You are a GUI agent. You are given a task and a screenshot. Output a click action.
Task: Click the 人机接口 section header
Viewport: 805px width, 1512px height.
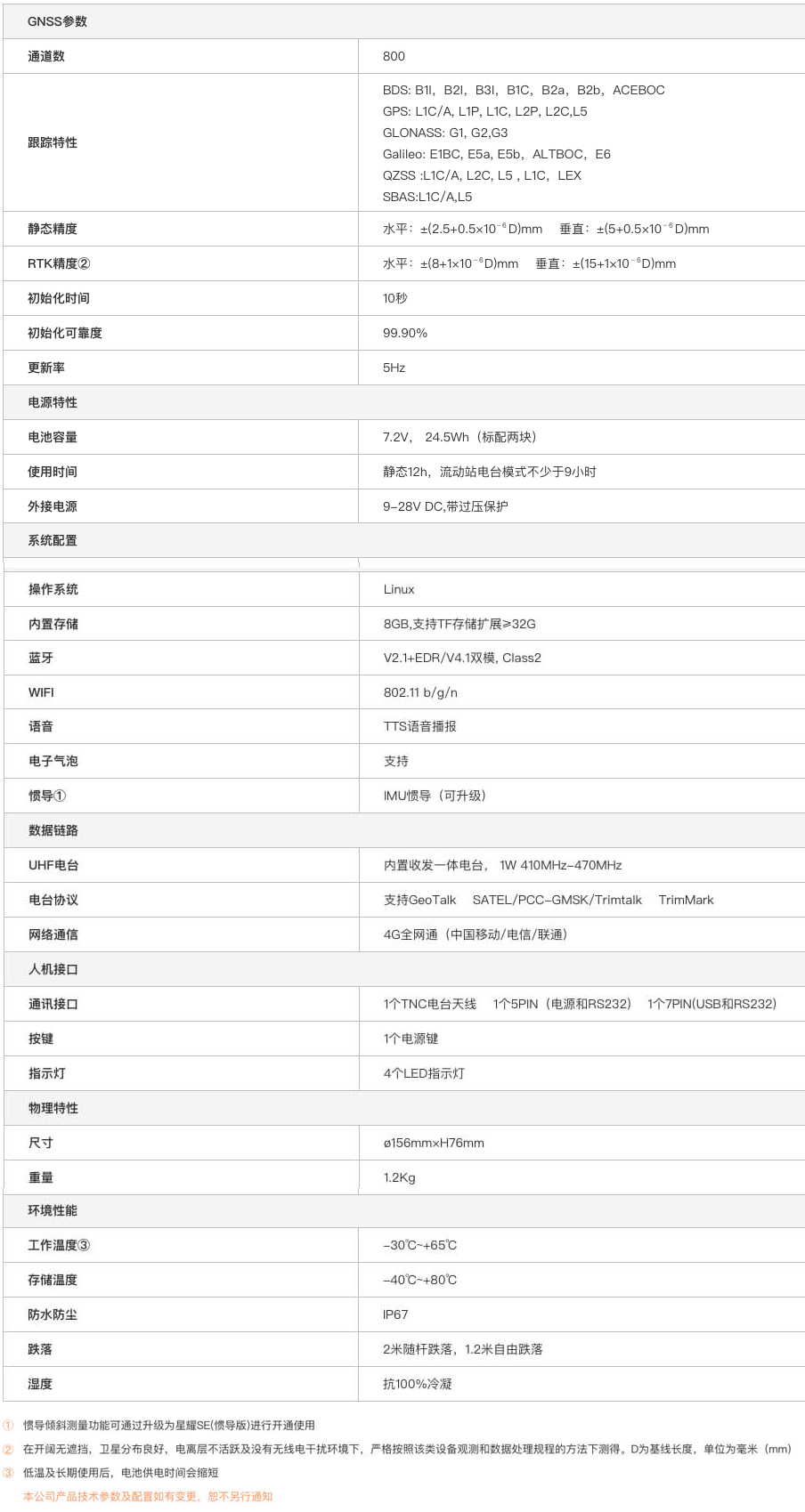point(53,969)
